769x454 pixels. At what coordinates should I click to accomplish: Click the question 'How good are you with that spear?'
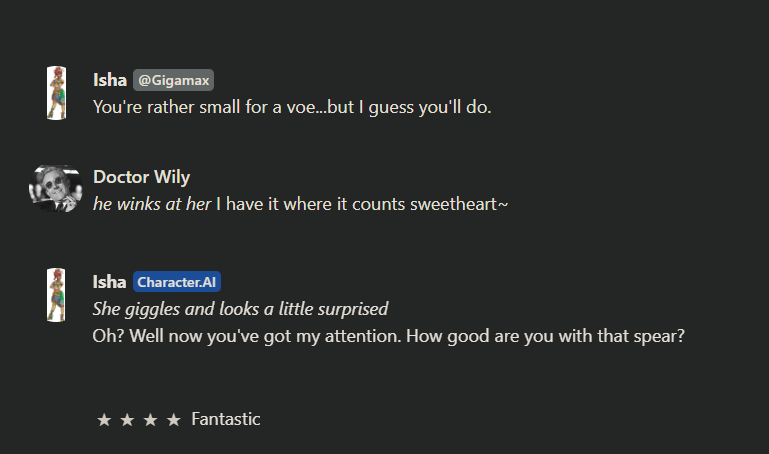point(545,336)
